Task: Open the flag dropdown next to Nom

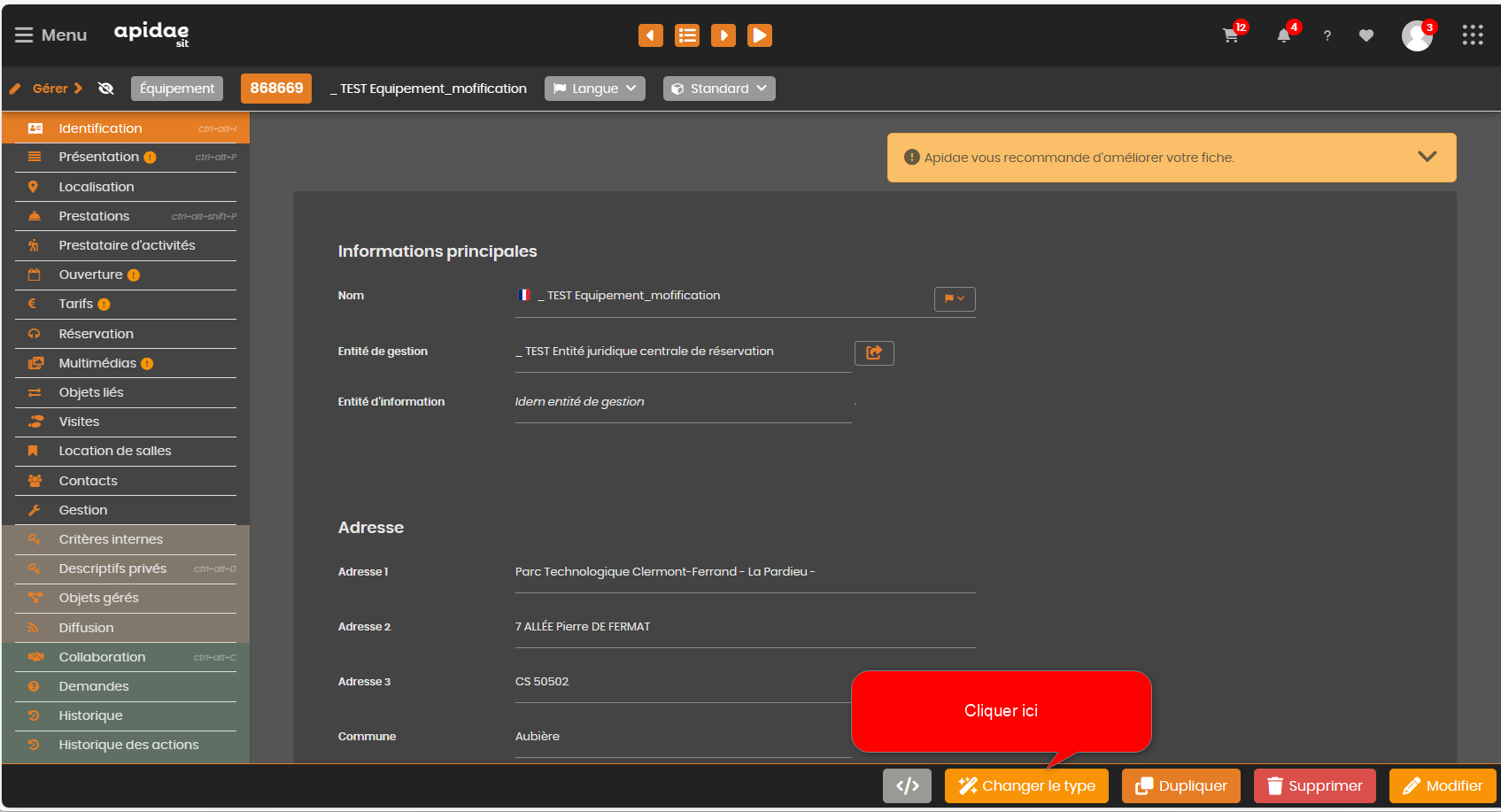Action: 955,298
